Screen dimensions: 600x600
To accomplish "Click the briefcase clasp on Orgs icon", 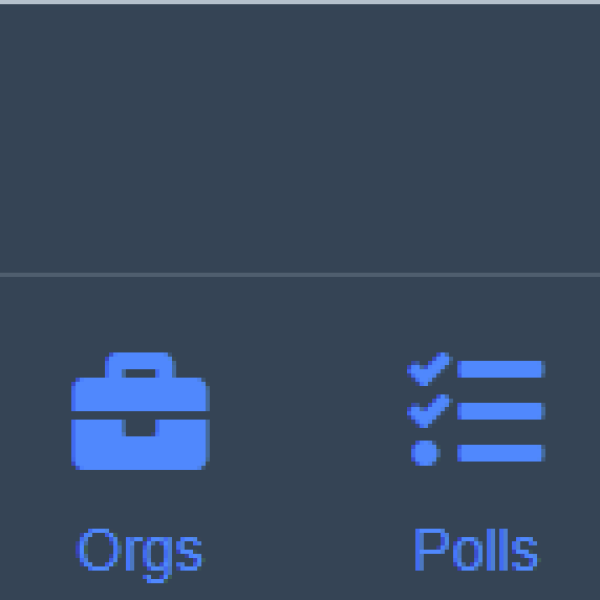I will 140,428.
